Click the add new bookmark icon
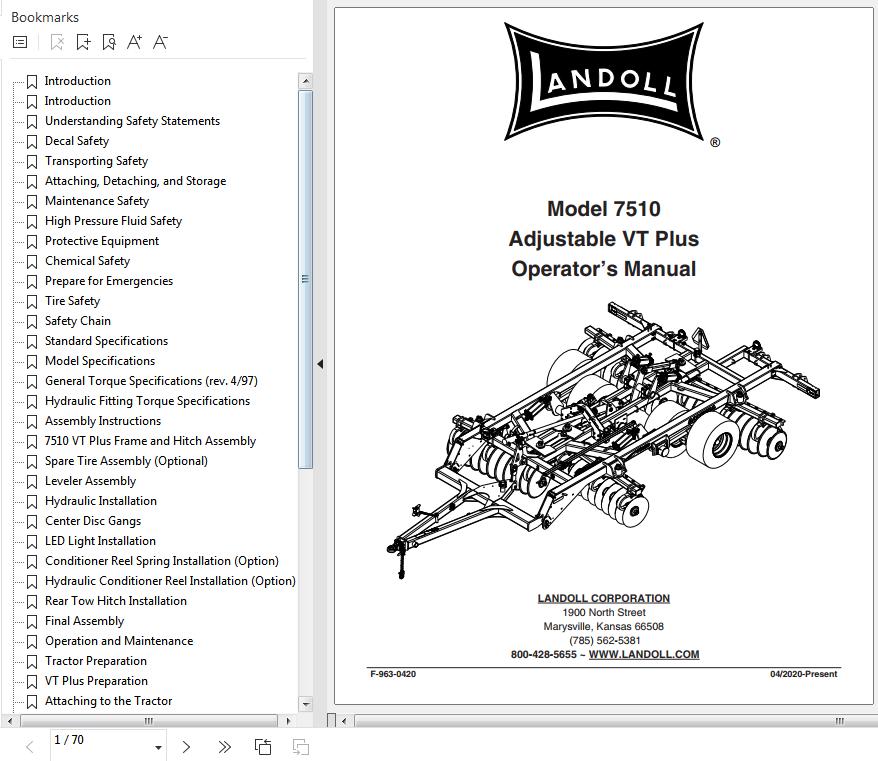Viewport: 878px width, 761px height. (83, 42)
